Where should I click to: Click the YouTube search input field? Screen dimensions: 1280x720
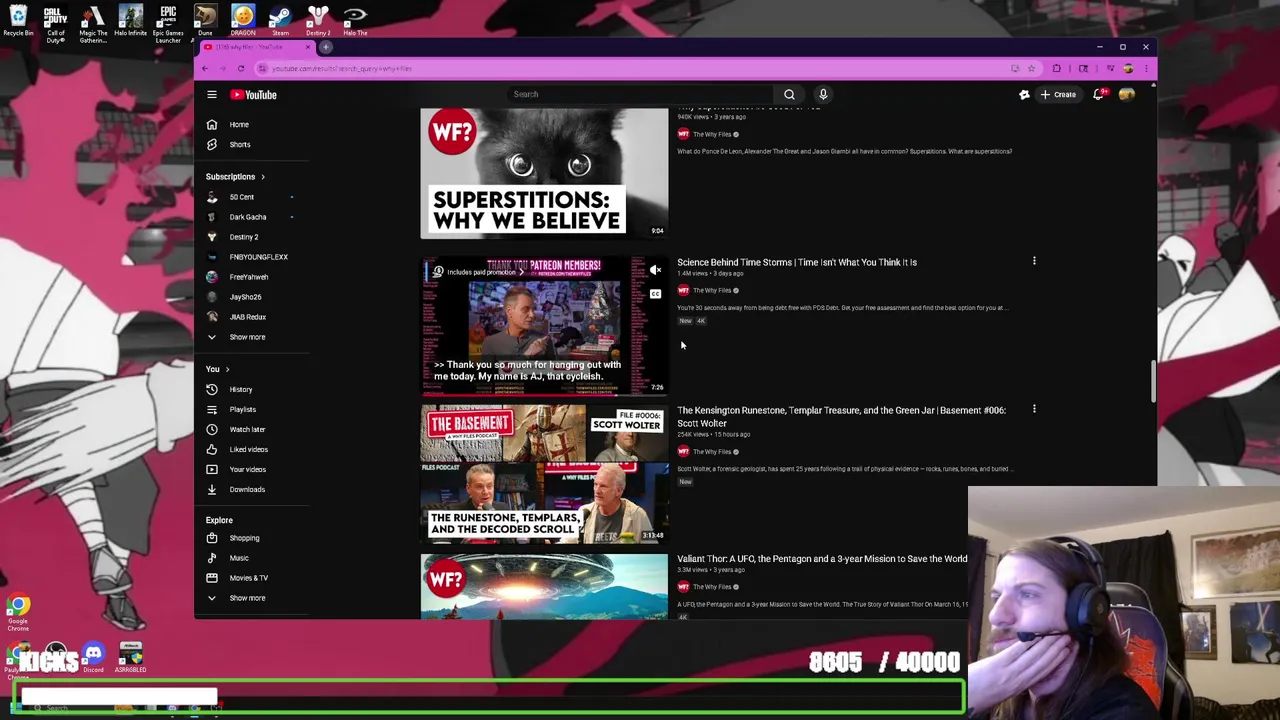click(638, 94)
